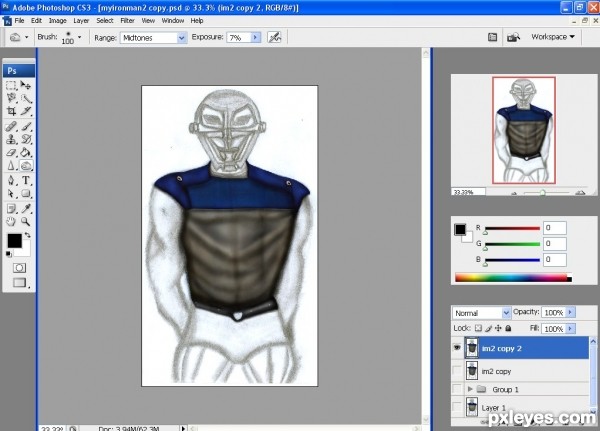Select the Slice tool
Viewport: 600px width, 431px height.
coord(26,111)
